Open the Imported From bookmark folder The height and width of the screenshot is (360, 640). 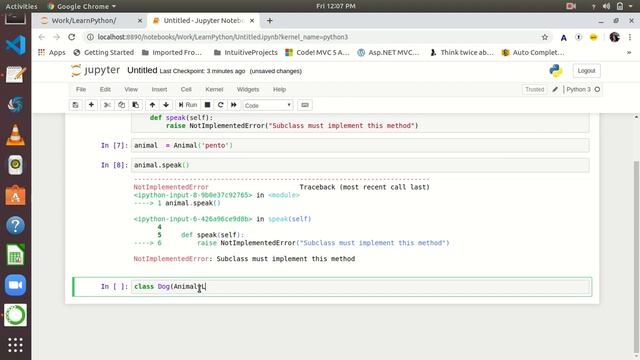[172, 52]
